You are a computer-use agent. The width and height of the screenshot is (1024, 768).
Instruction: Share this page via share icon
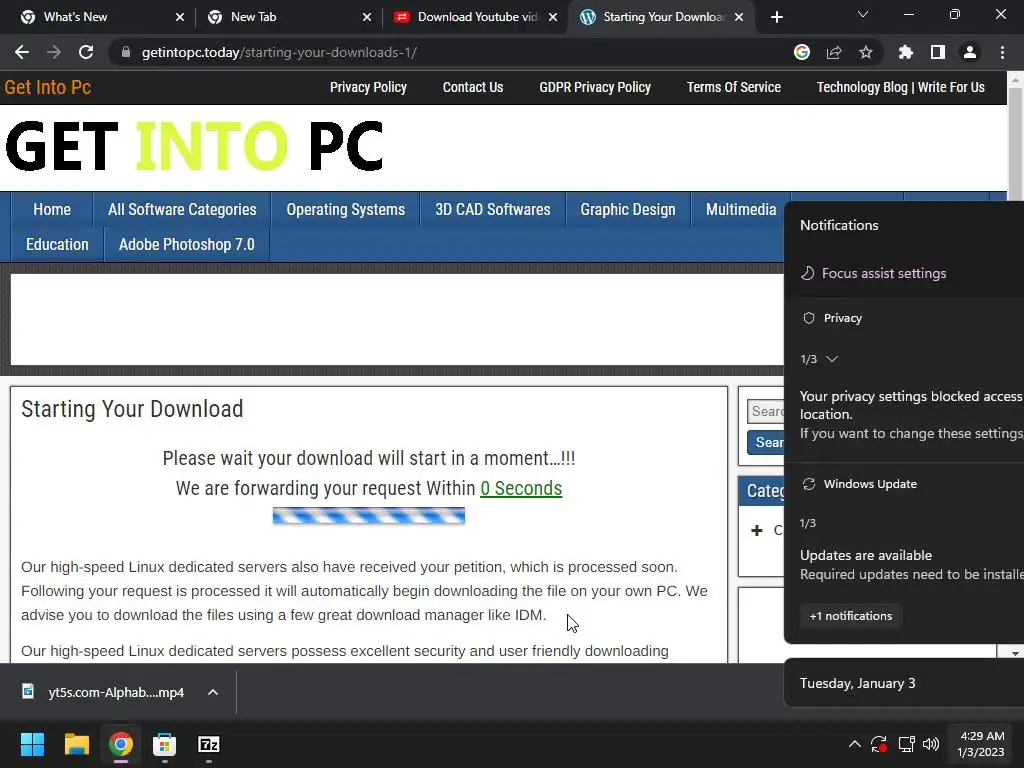pyautogui.click(x=834, y=52)
